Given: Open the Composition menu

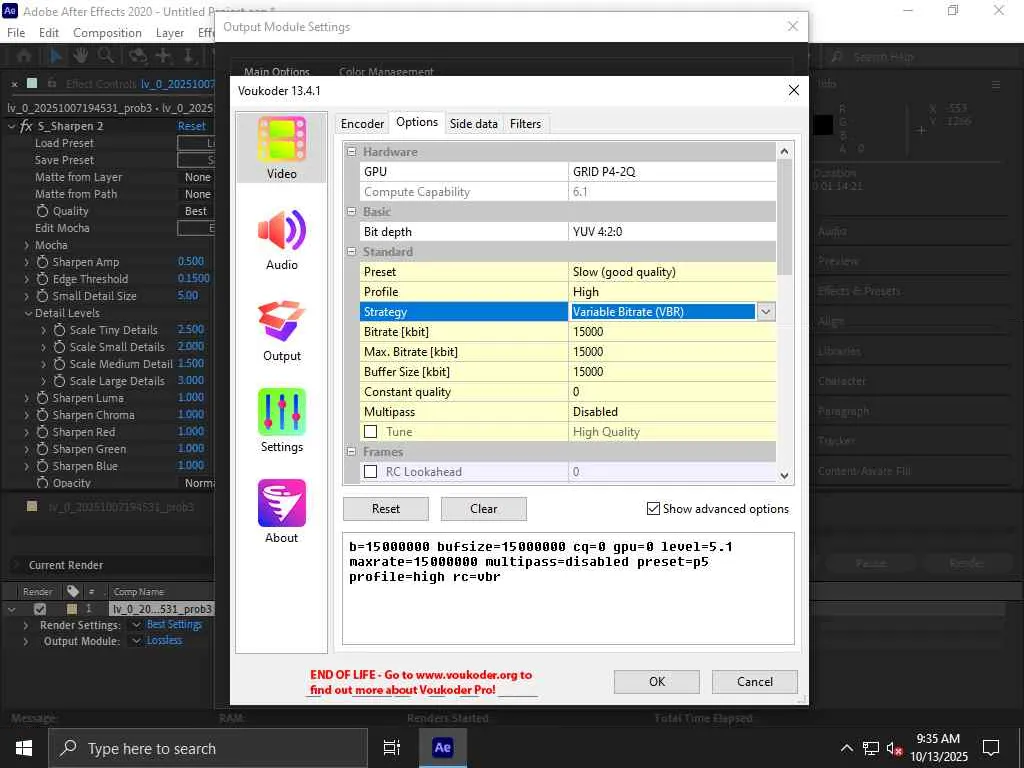Looking at the screenshot, I should (107, 33).
